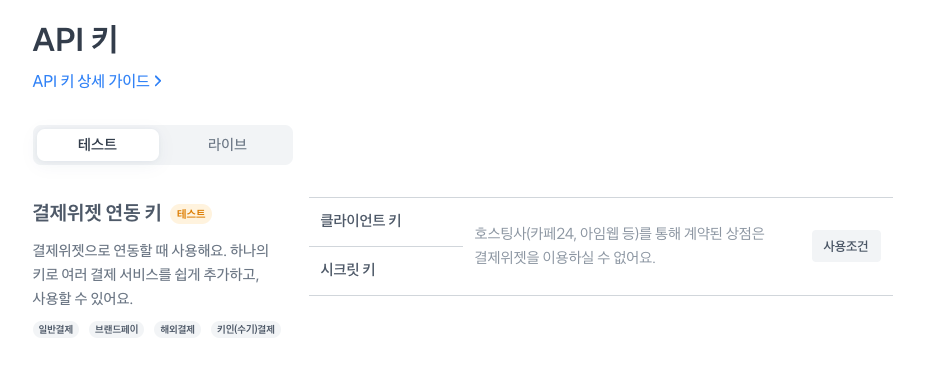The width and height of the screenshot is (933, 372).
Task: Switch to the 테스트 tab
Action: tap(98, 145)
